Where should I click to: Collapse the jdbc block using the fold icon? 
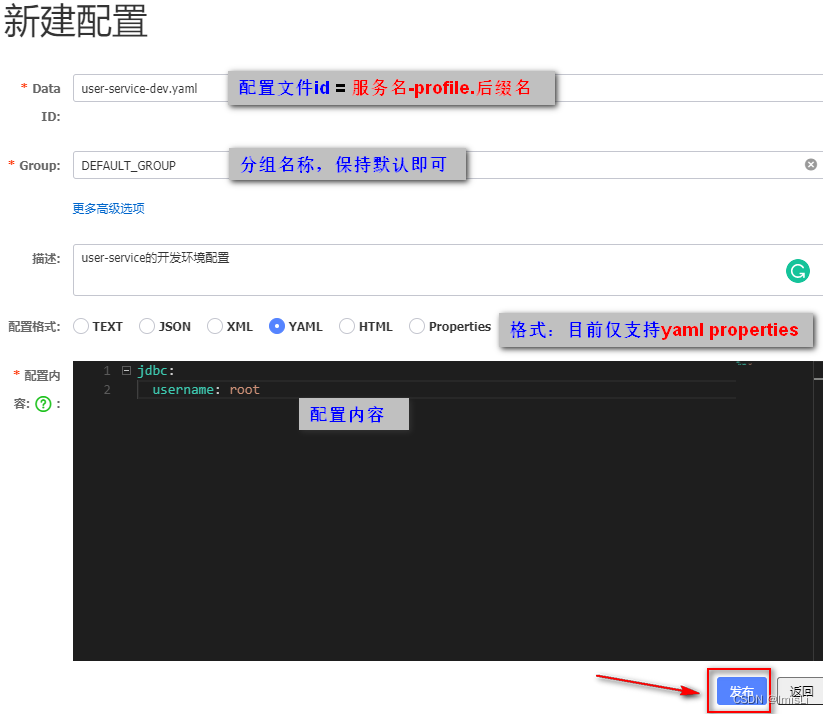(x=126, y=370)
